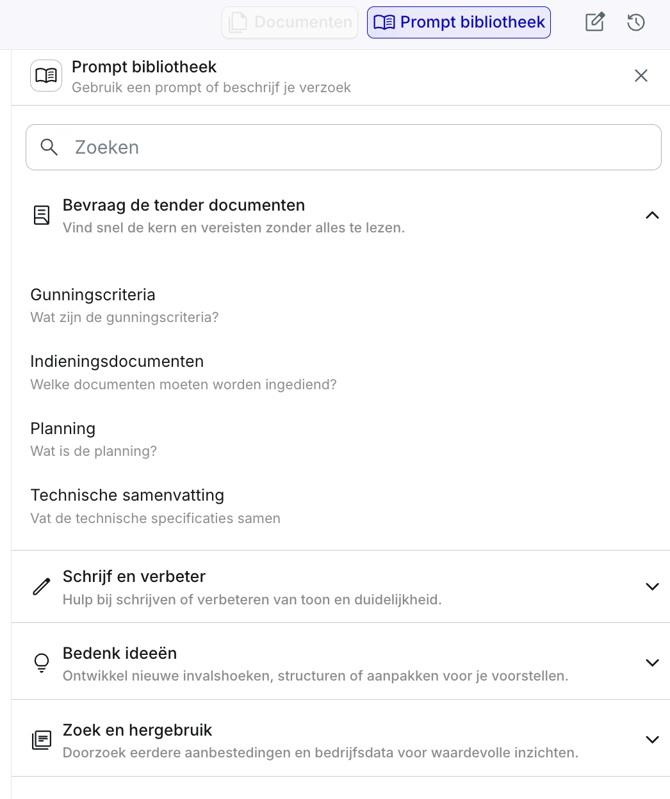The image size is (670, 799).
Task: Select the Prompt bibliotheek tab
Action: coord(459,22)
